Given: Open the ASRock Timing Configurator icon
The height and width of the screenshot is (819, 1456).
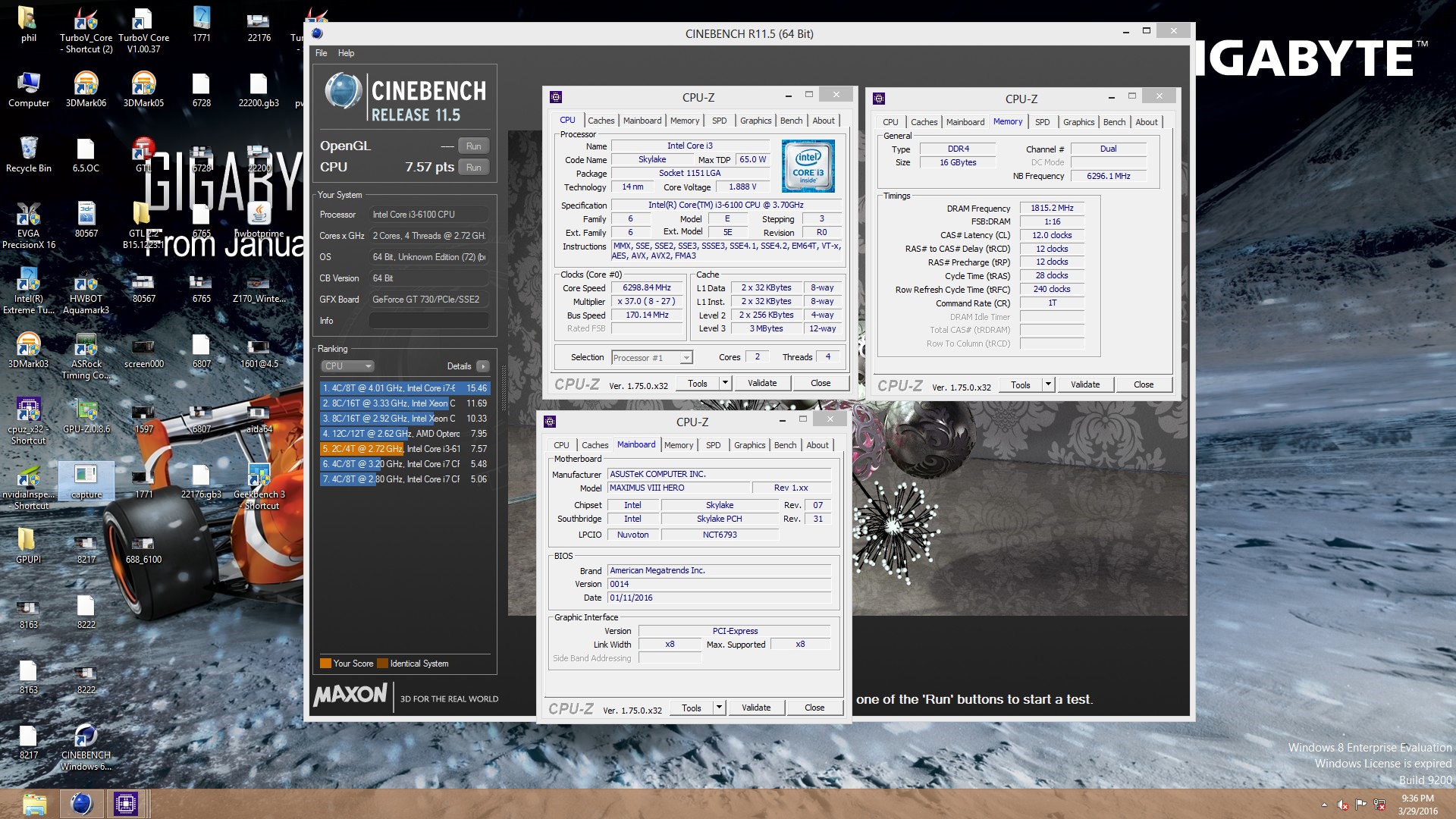Looking at the screenshot, I should tap(86, 356).
